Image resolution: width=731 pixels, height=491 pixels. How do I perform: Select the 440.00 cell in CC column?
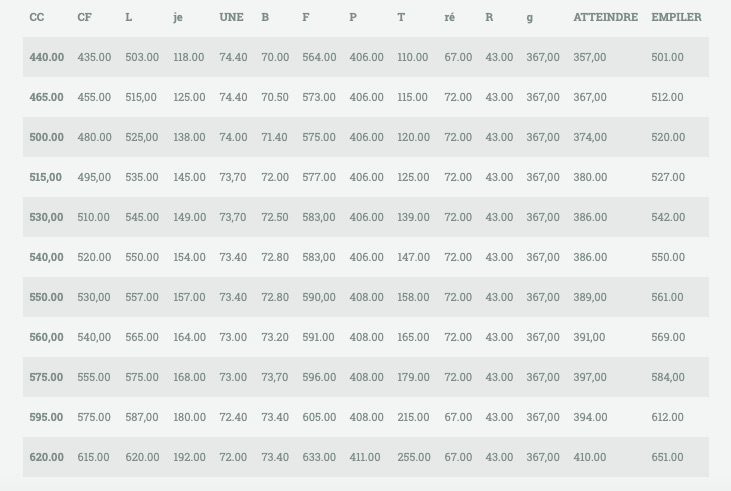pyautogui.click(x=47, y=57)
